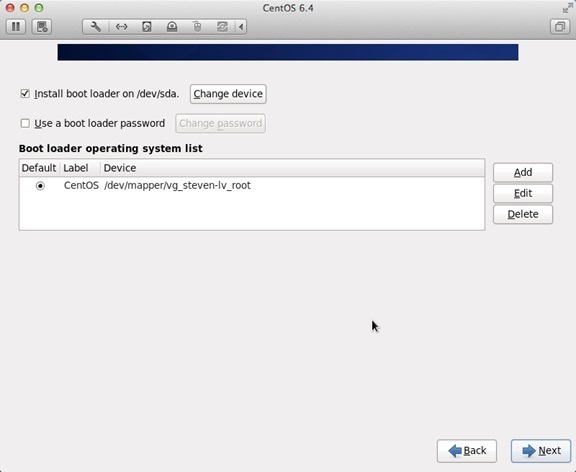Toggle Install boot loader on /dev/sda

click(x=25, y=94)
